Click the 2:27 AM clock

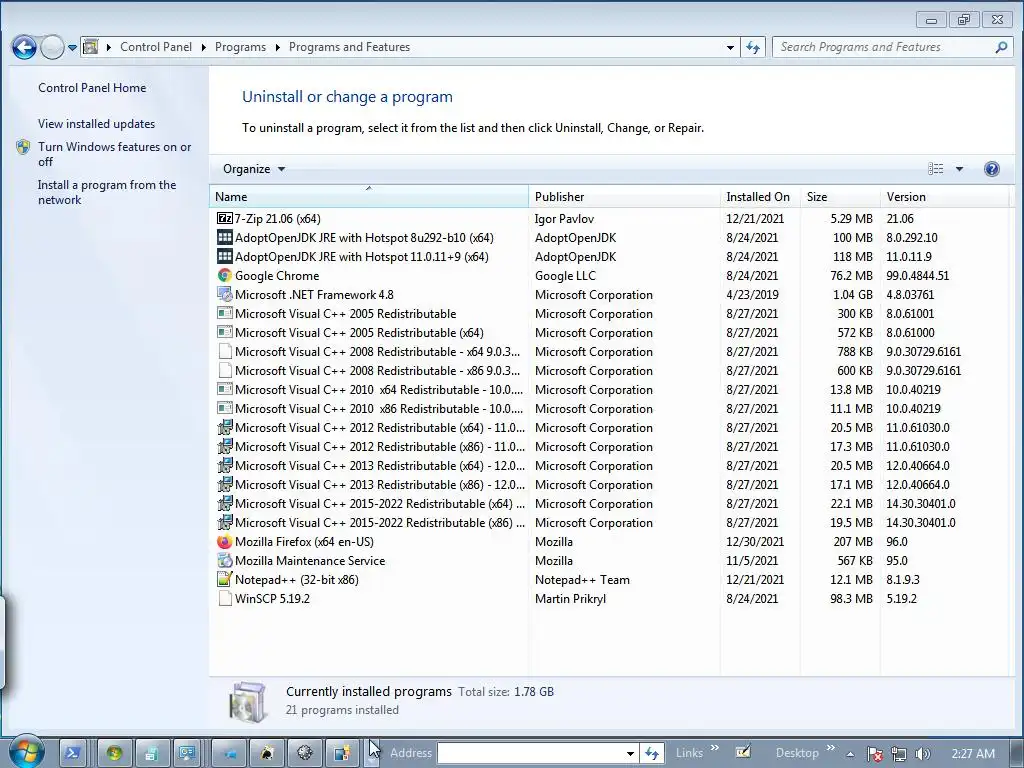pos(973,754)
